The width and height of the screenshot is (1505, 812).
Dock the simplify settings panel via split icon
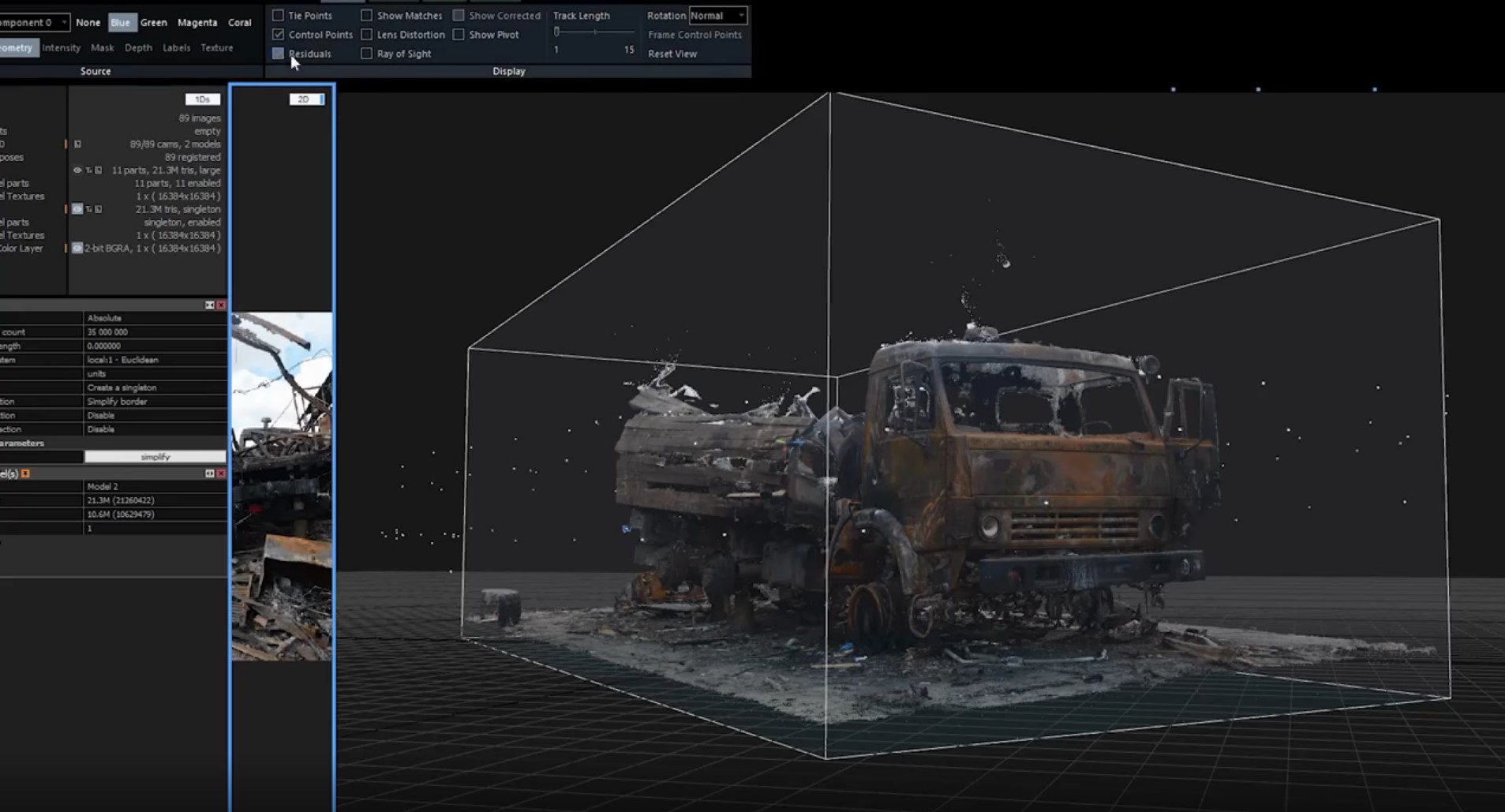coord(209,305)
